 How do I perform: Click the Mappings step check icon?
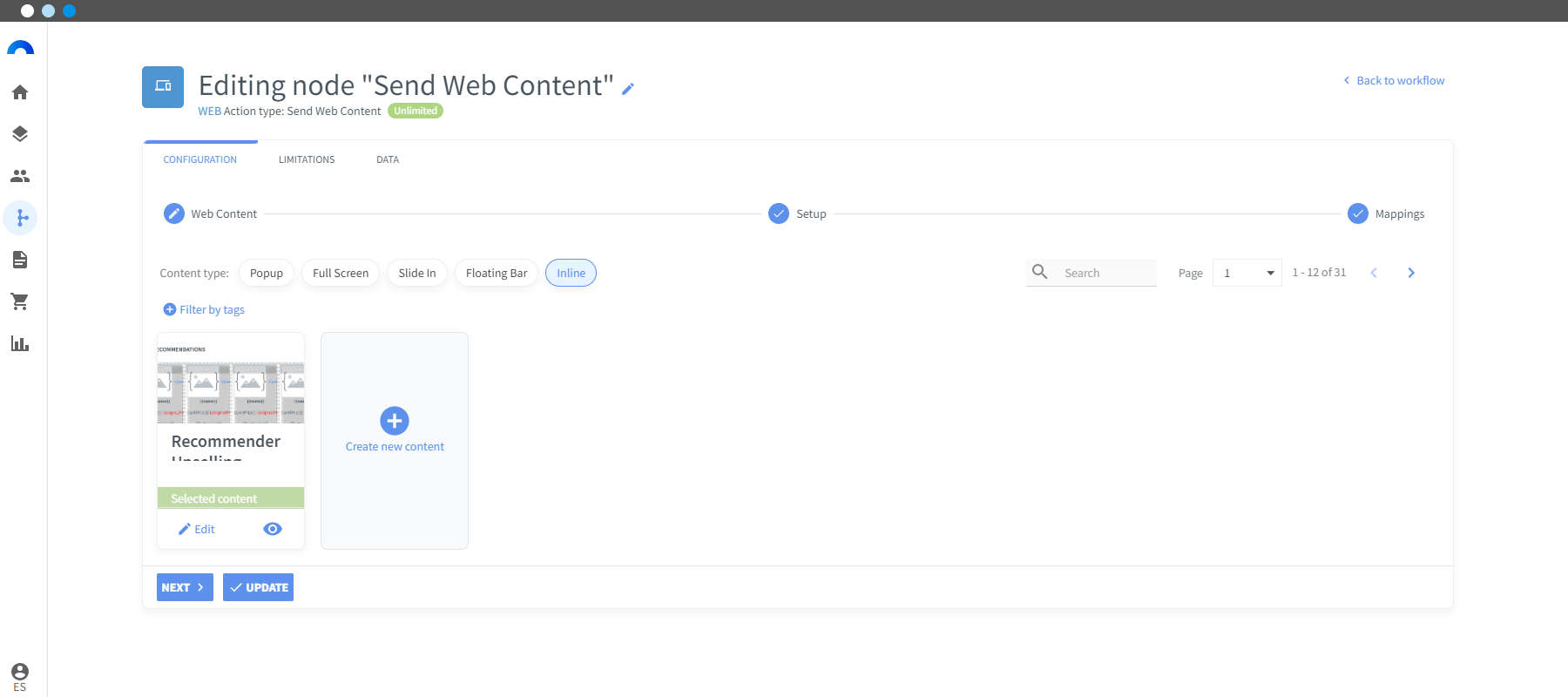(x=1358, y=213)
